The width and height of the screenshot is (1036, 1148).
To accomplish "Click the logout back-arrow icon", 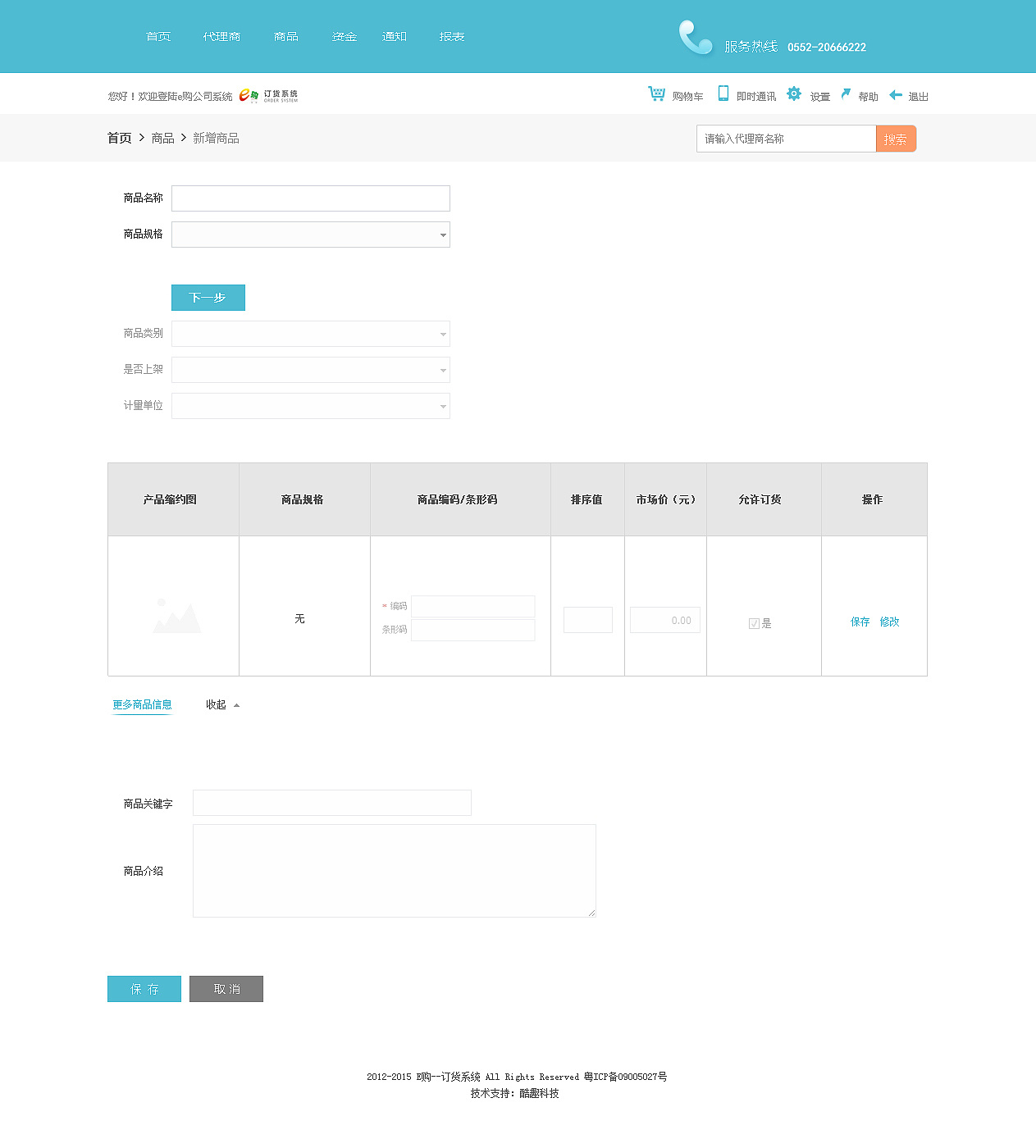I will (896, 94).
